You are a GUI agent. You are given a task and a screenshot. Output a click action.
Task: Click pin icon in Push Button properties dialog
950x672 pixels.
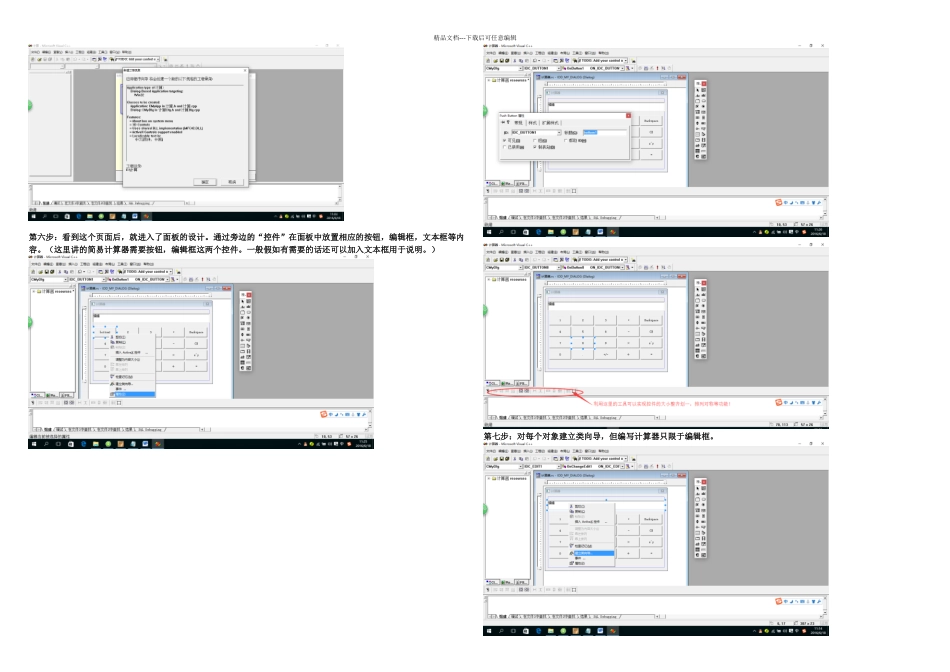pyautogui.click(x=503, y=122)
